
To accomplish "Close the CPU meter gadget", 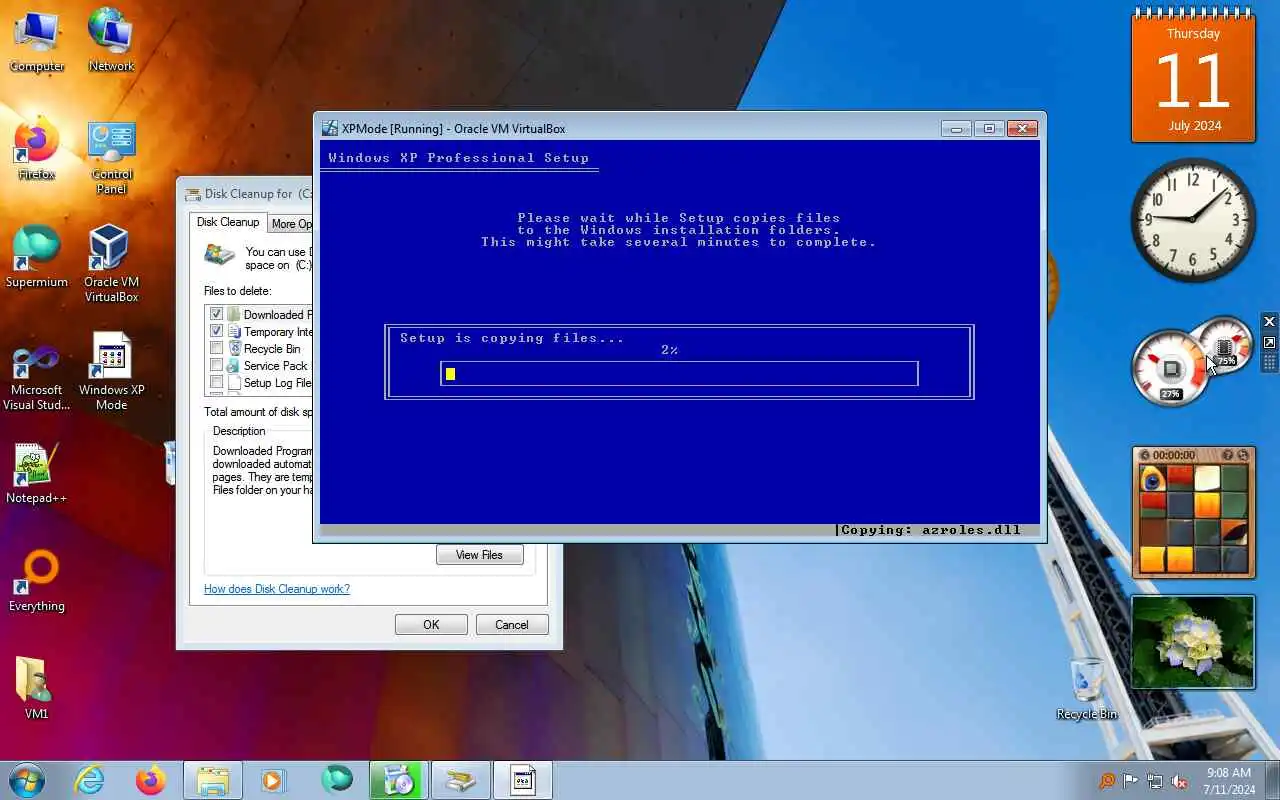I will point(1269,322).
